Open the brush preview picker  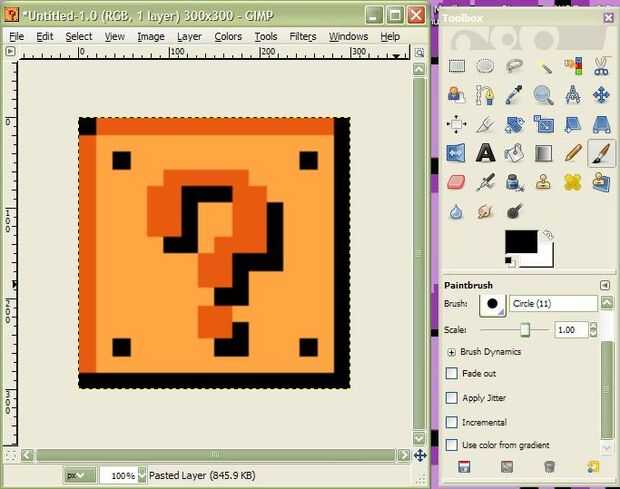coord(492,304)
